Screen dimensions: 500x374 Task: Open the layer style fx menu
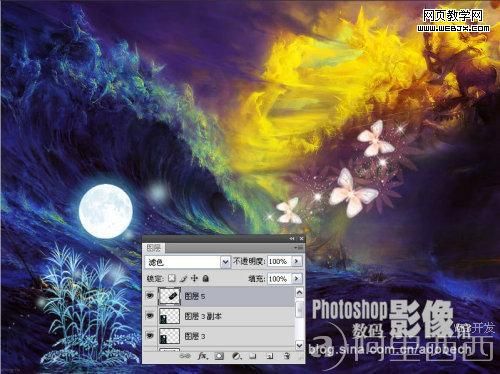pos(202,356)
